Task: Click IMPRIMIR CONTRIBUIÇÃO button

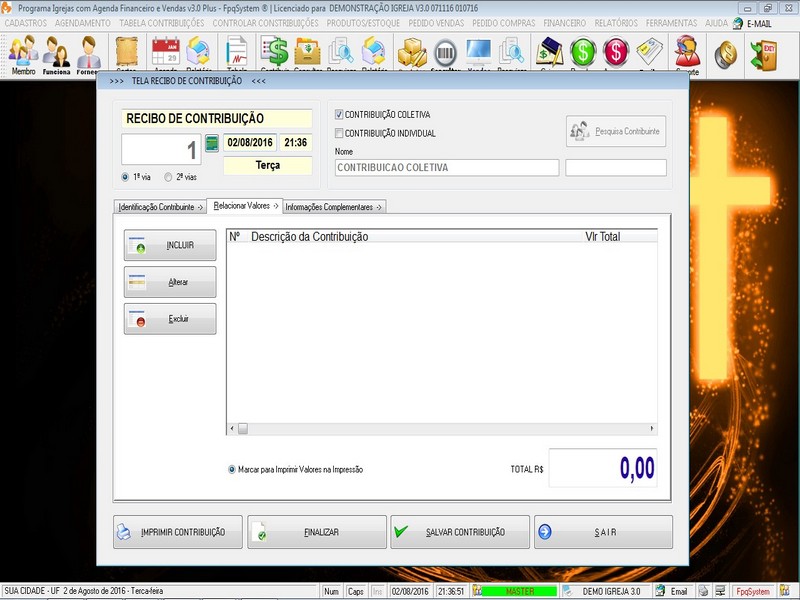Action: (x=178, y=532)
